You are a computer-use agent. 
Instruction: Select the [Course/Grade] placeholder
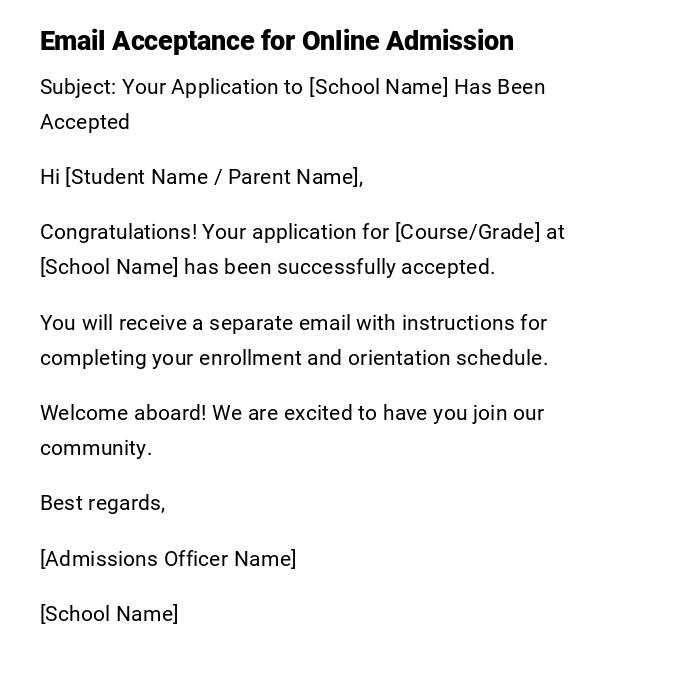pyautogui.click(x=467, y=232)
